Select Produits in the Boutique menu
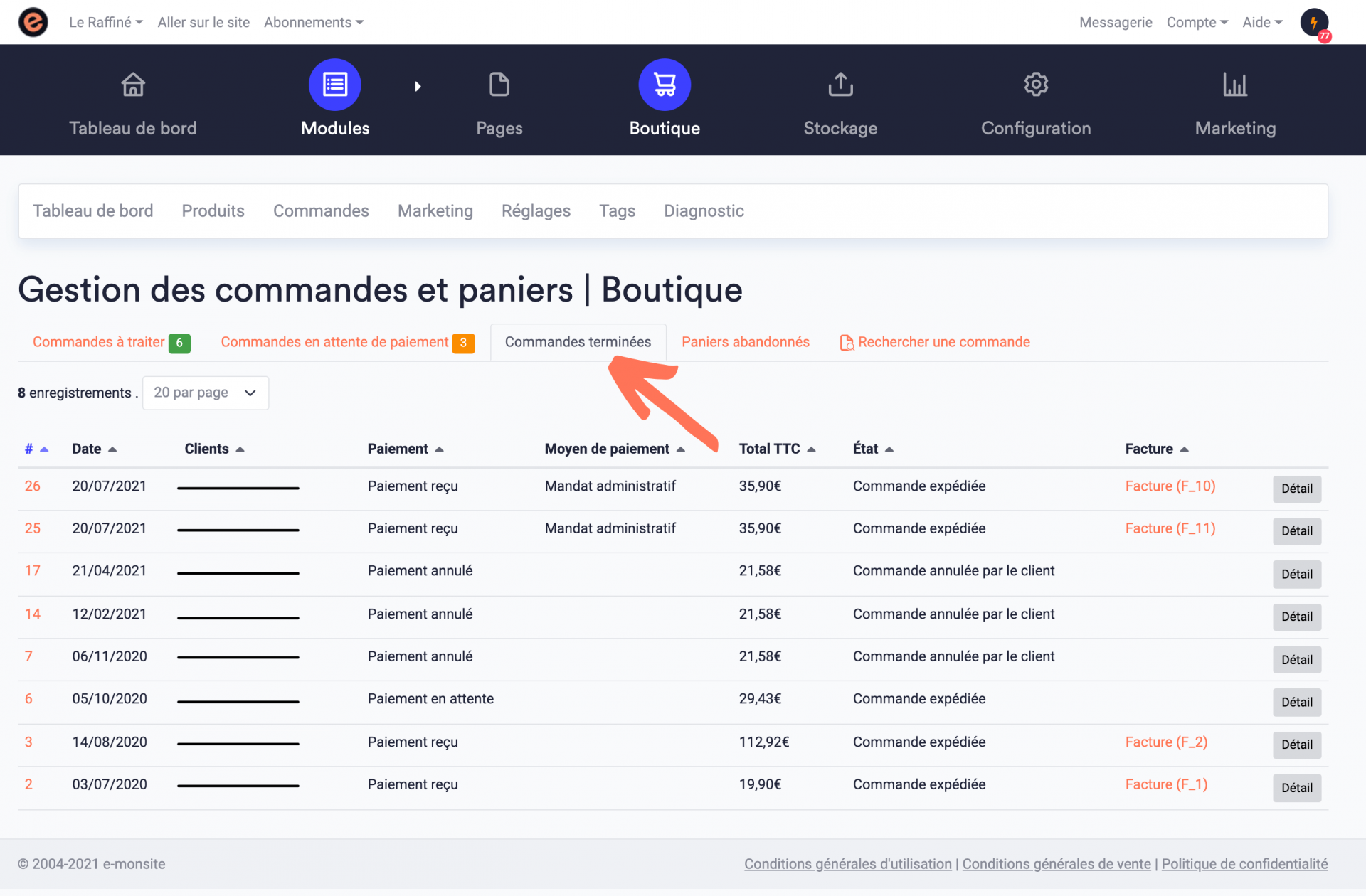Viewport: 1366px width, 896px height. (213, 210)
